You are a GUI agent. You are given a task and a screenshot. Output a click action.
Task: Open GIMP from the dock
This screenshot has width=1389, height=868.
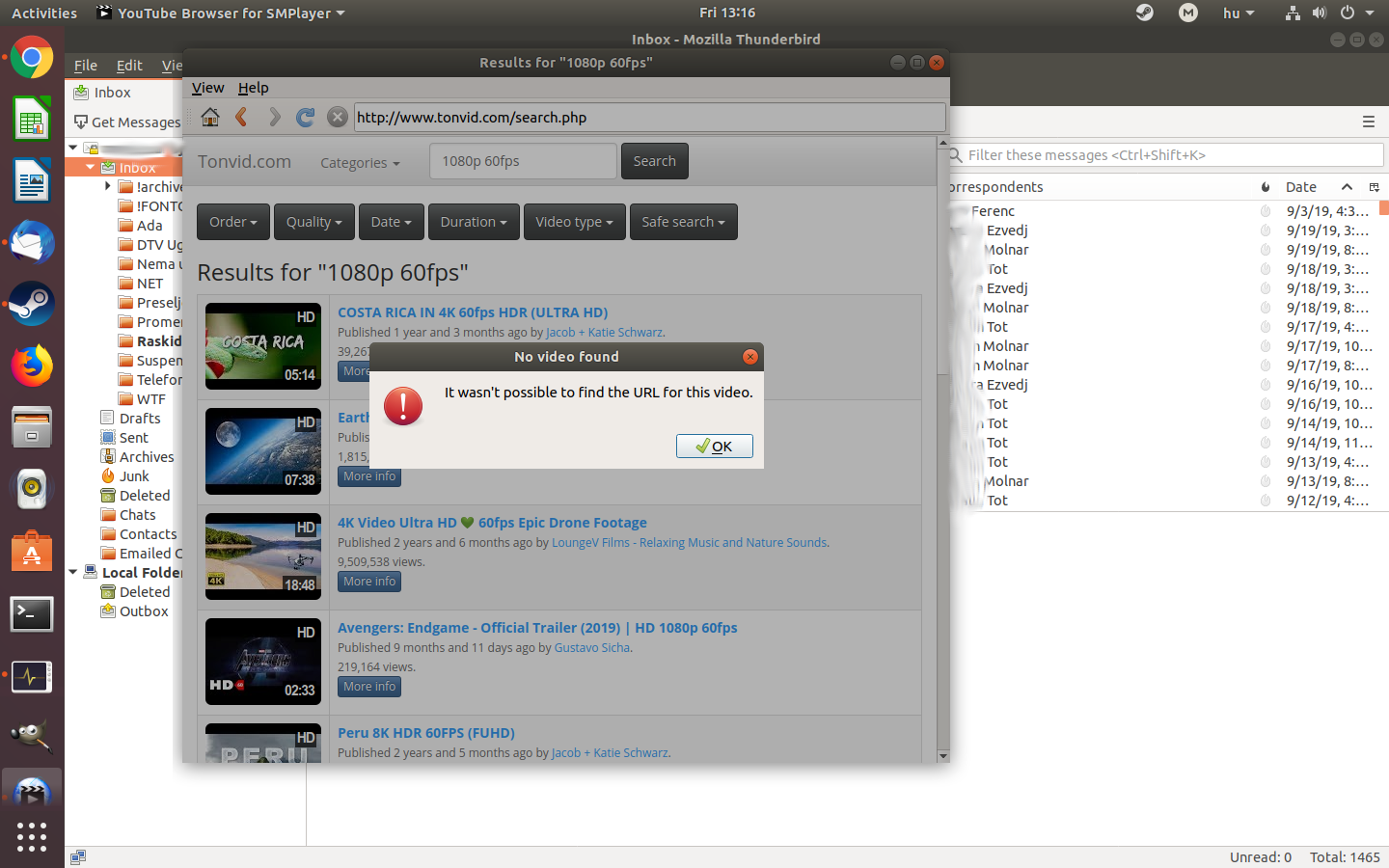[30, 736]
